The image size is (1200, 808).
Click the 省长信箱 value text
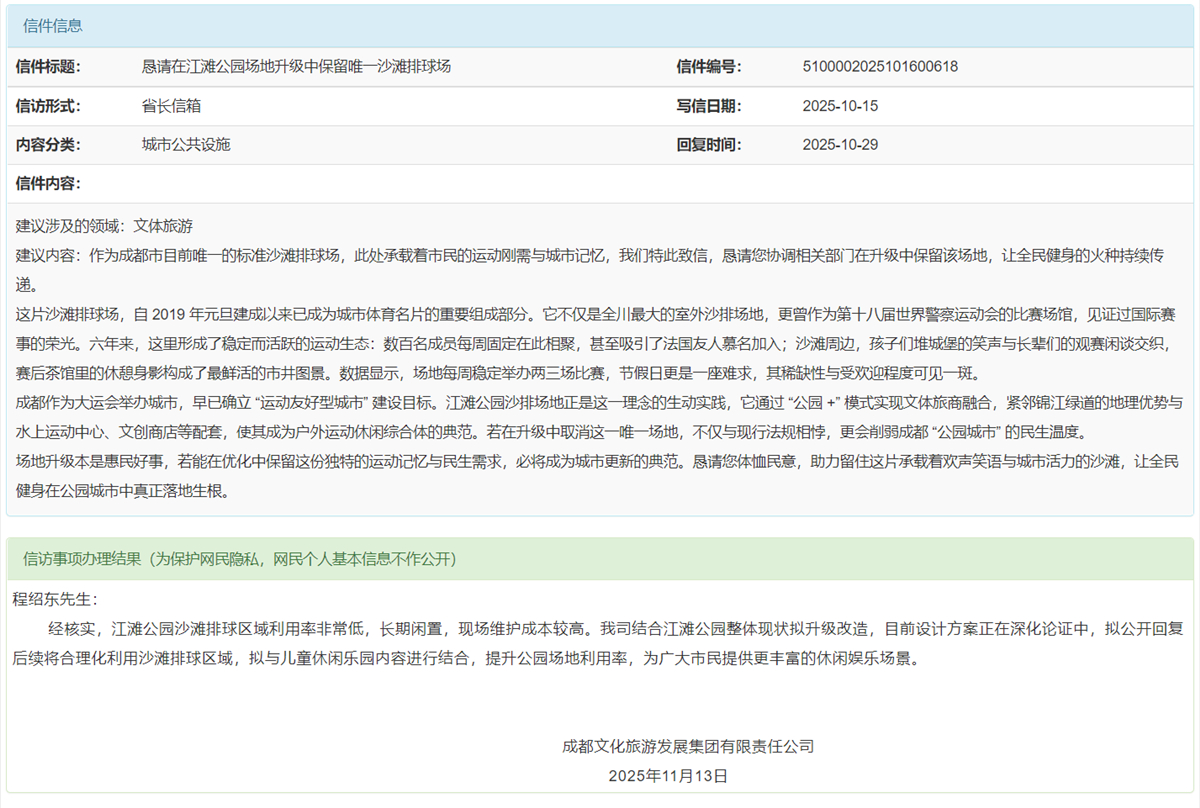[x=172, y=106]
